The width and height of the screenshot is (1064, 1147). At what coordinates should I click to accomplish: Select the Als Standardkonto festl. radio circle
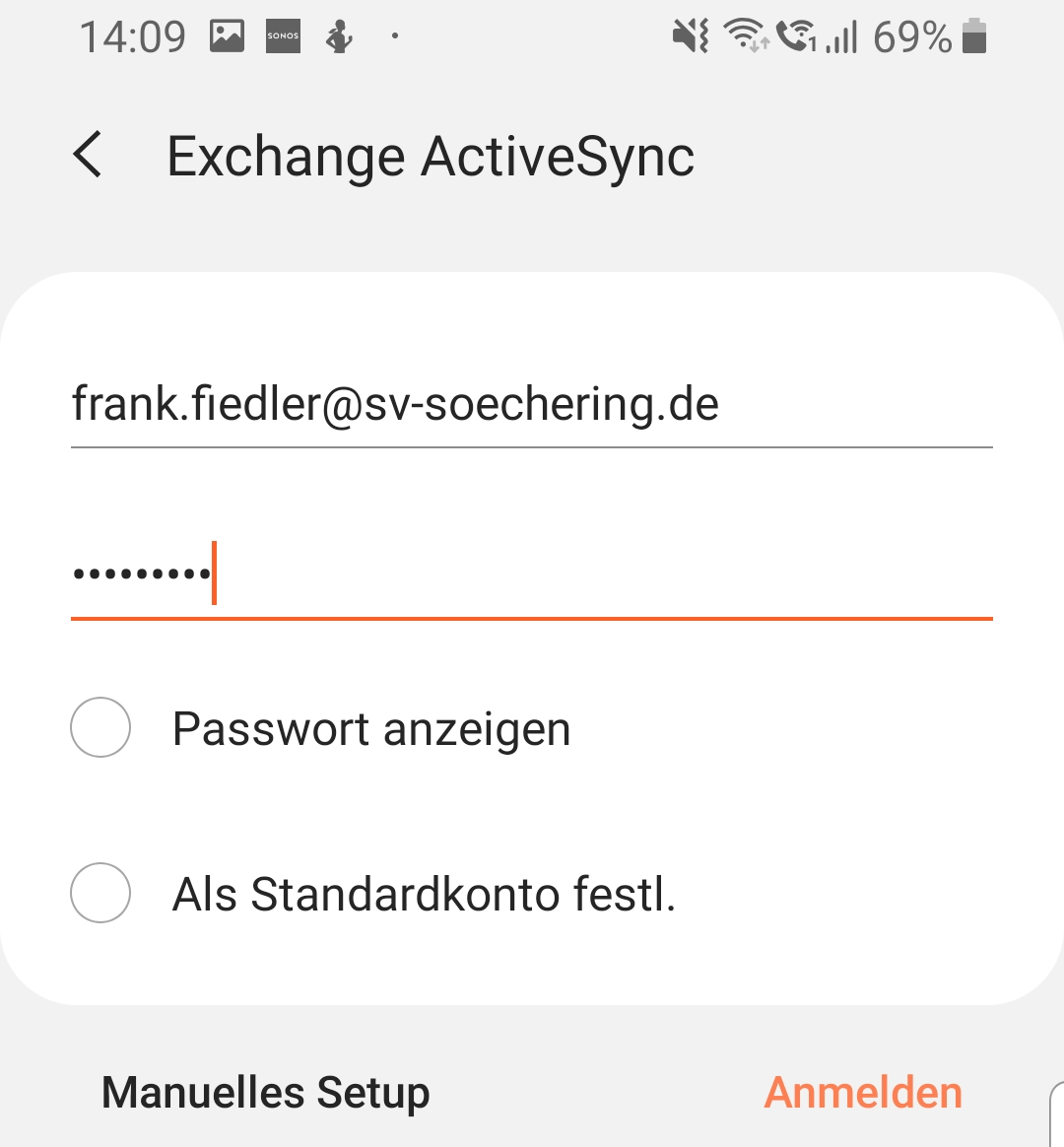tap(100, 893)
